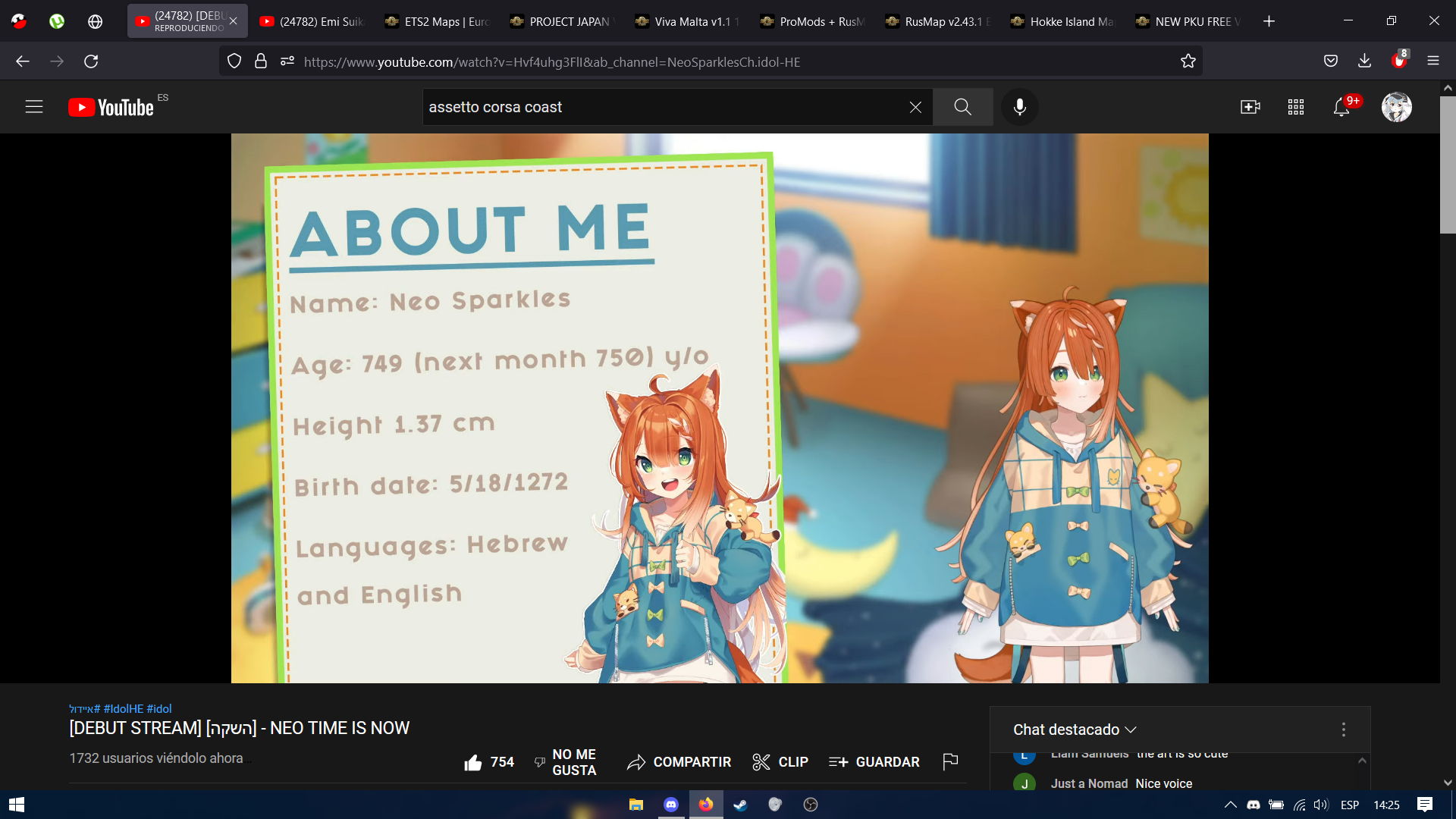
Task: Bookmark this page with the star
Action: coord(1188,61)
